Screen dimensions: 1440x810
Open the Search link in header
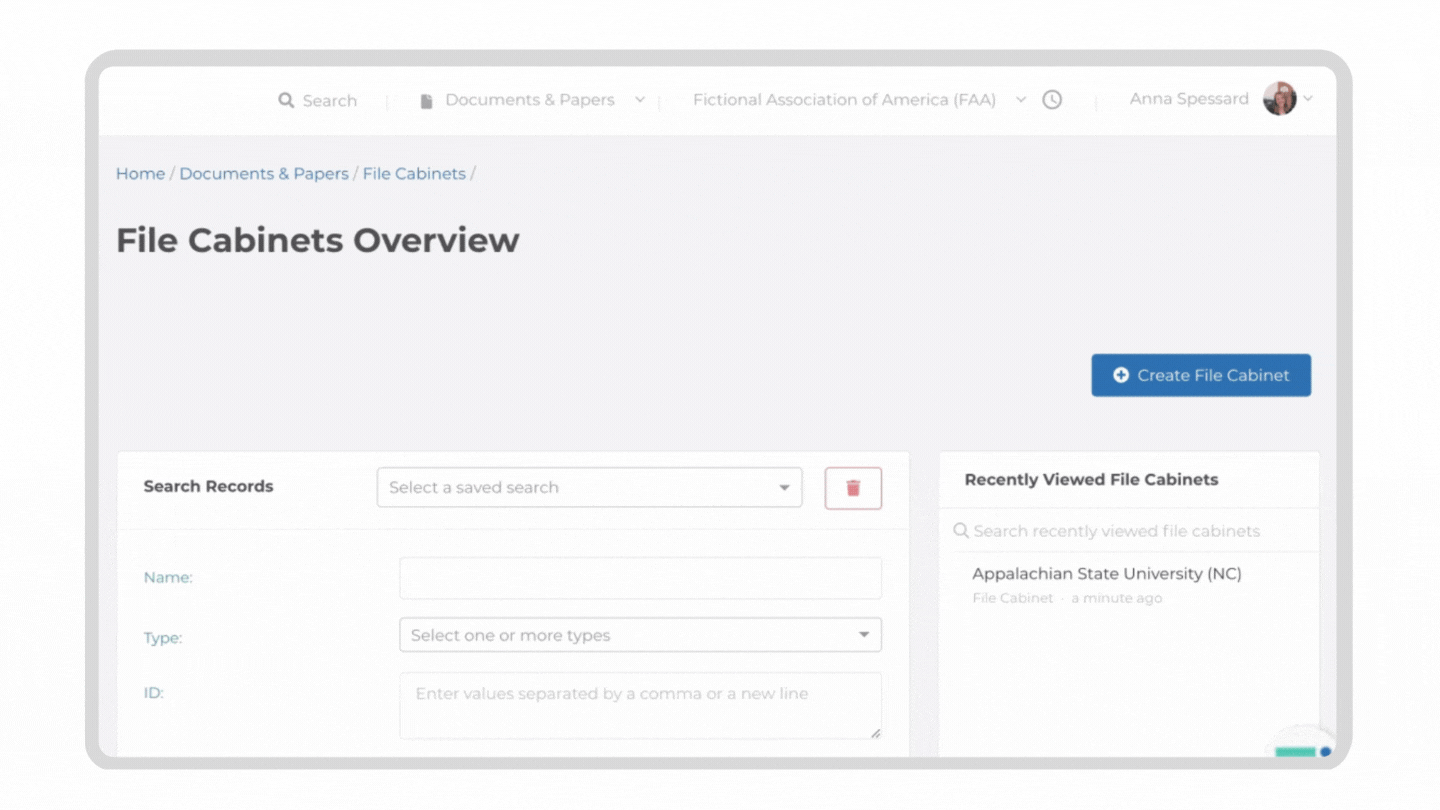[x=329, y=100]
